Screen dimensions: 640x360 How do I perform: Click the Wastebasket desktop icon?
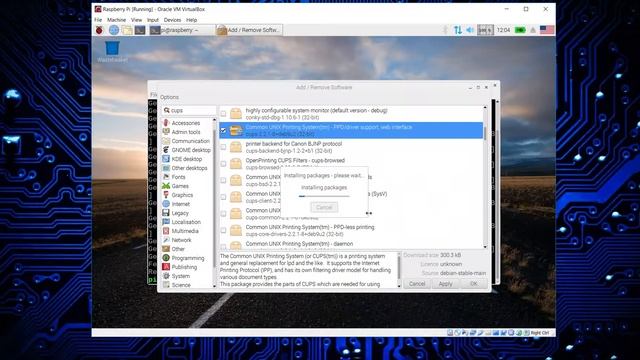click(x=112, y=51)
